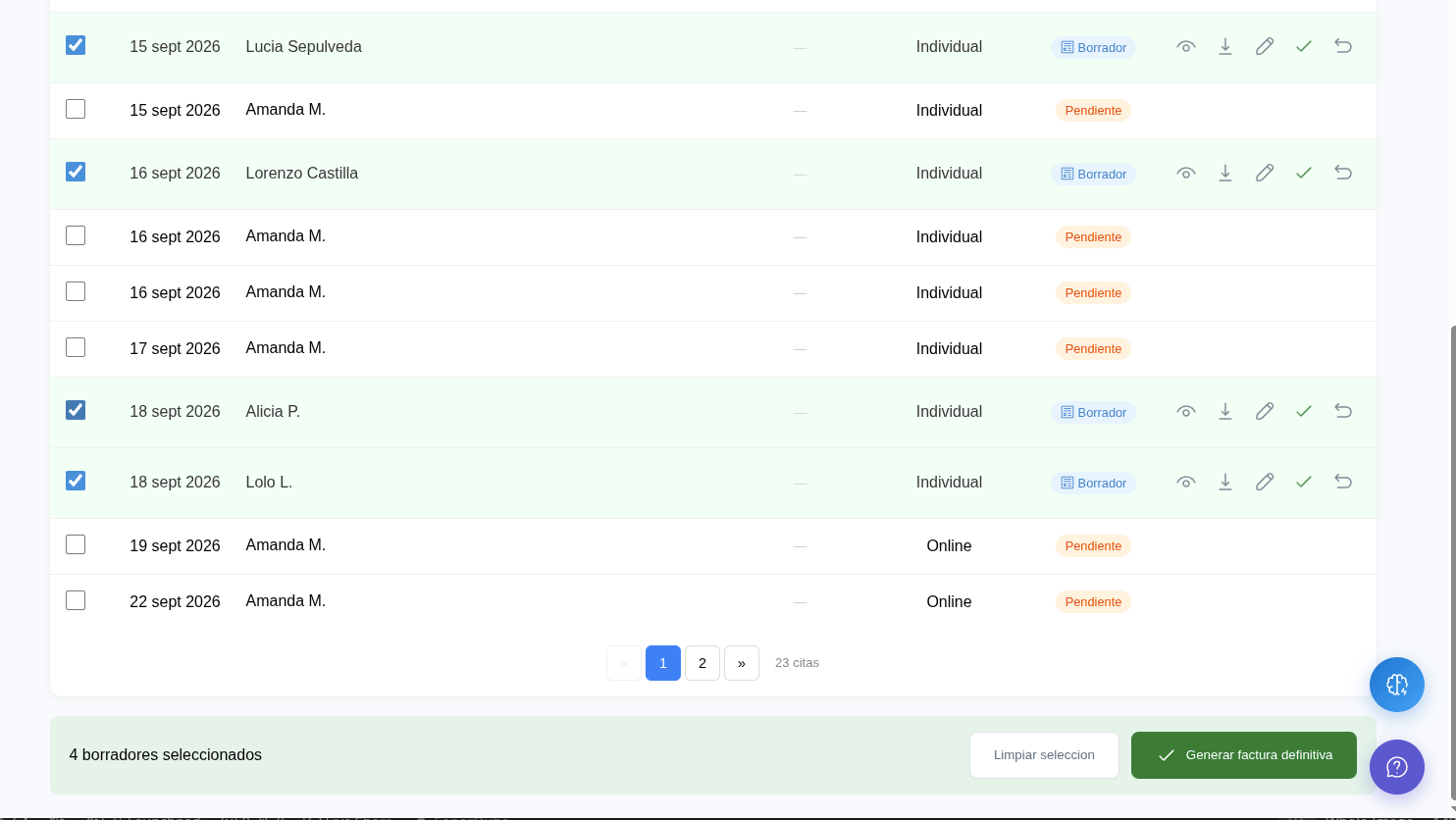Undo Alicia P.'s draft invoice
The width and height of the screenshot is (1456, 820).
[x=1343, y=411]
